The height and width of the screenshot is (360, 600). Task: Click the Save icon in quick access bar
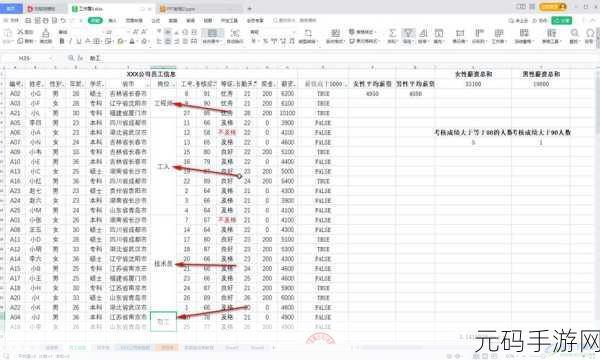(28, 20)
